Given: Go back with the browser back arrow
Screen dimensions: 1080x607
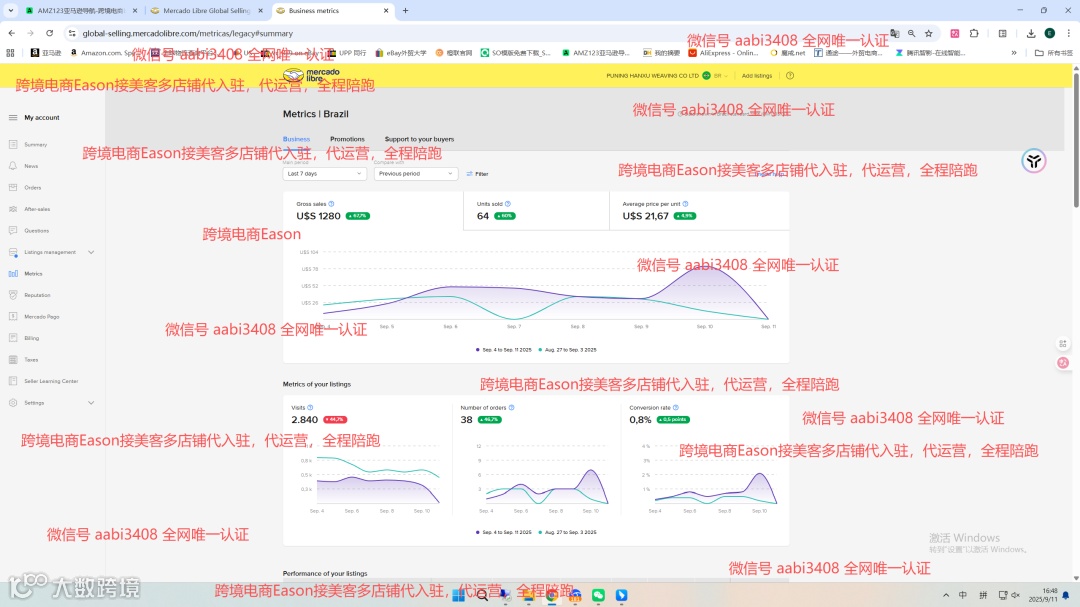Looking at the screenshot, I should coord(12,33).
